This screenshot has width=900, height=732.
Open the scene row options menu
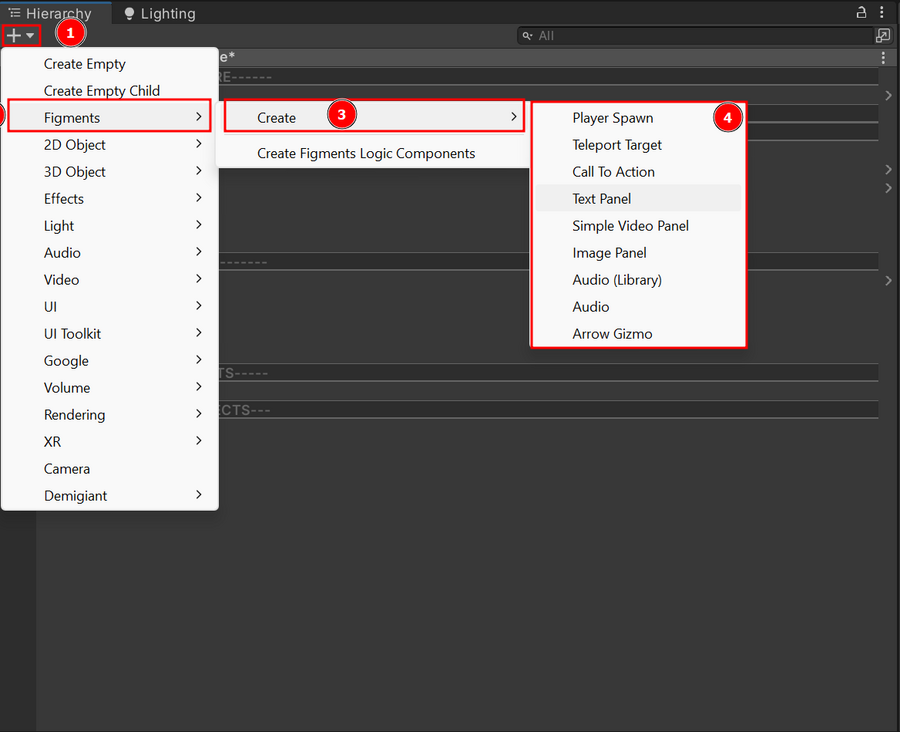[883, 57]
